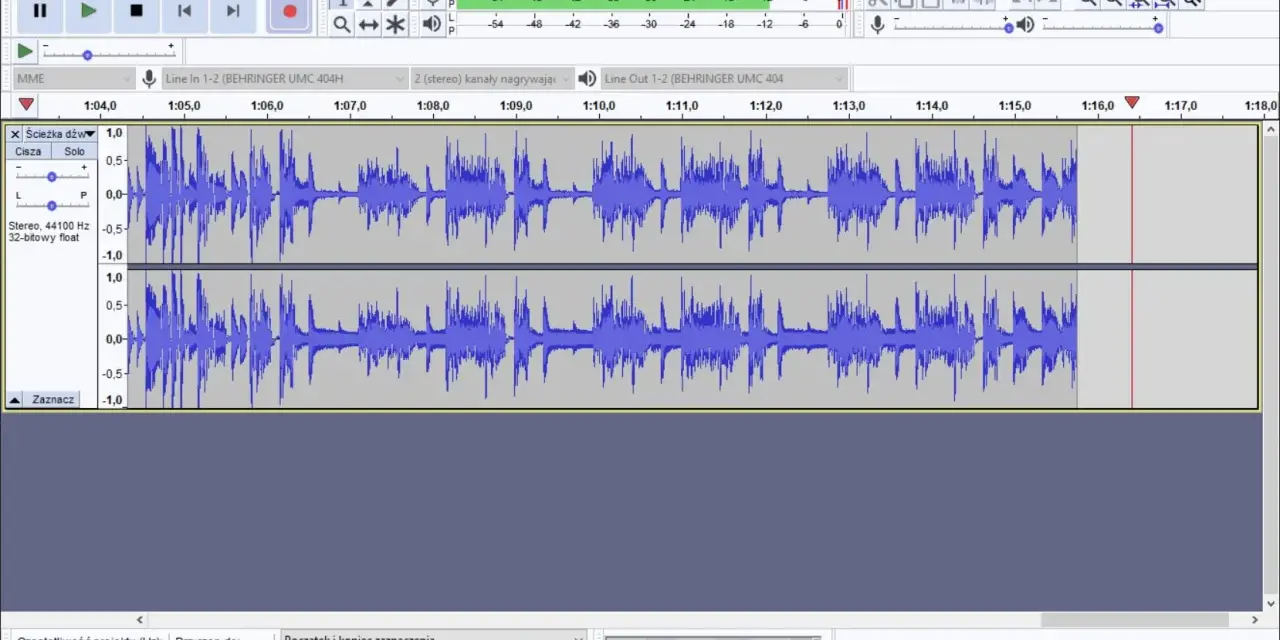Click the playback volume speaker icon in mixer

[1026, 25]
